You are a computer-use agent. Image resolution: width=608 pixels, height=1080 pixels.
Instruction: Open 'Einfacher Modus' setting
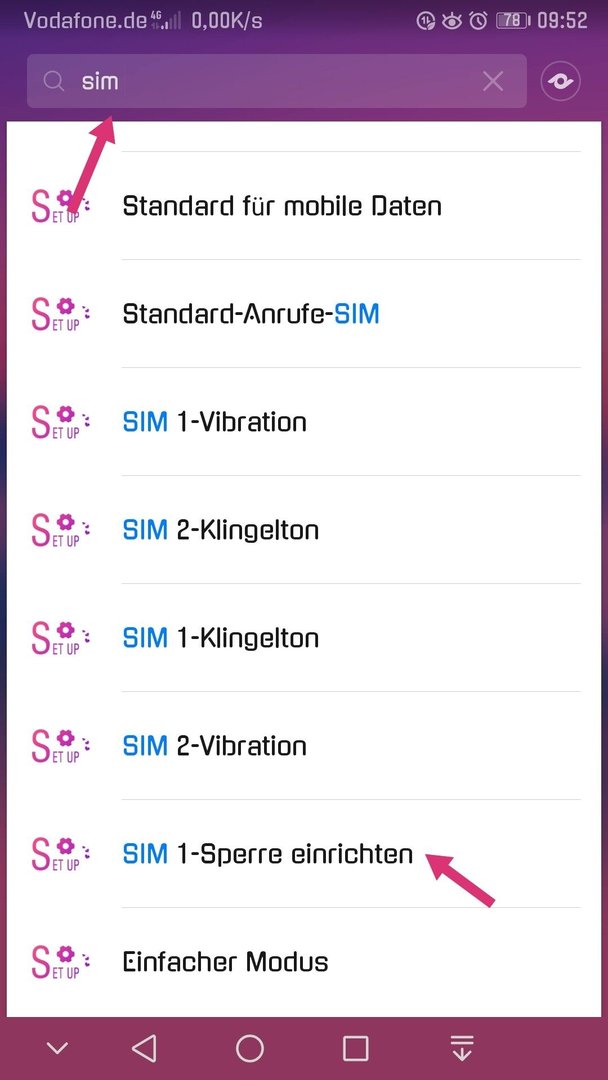(x=304, y=962)
